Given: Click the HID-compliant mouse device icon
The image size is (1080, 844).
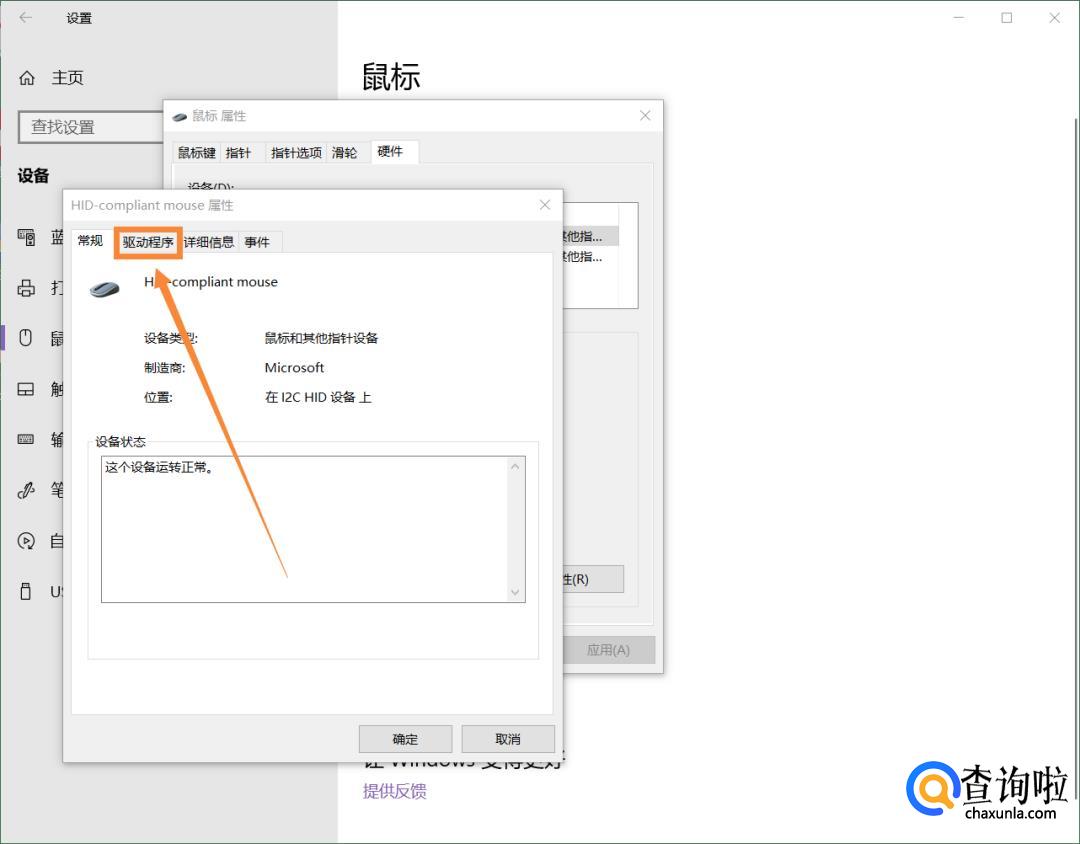Looking at the screenshot, I should 104,289.
